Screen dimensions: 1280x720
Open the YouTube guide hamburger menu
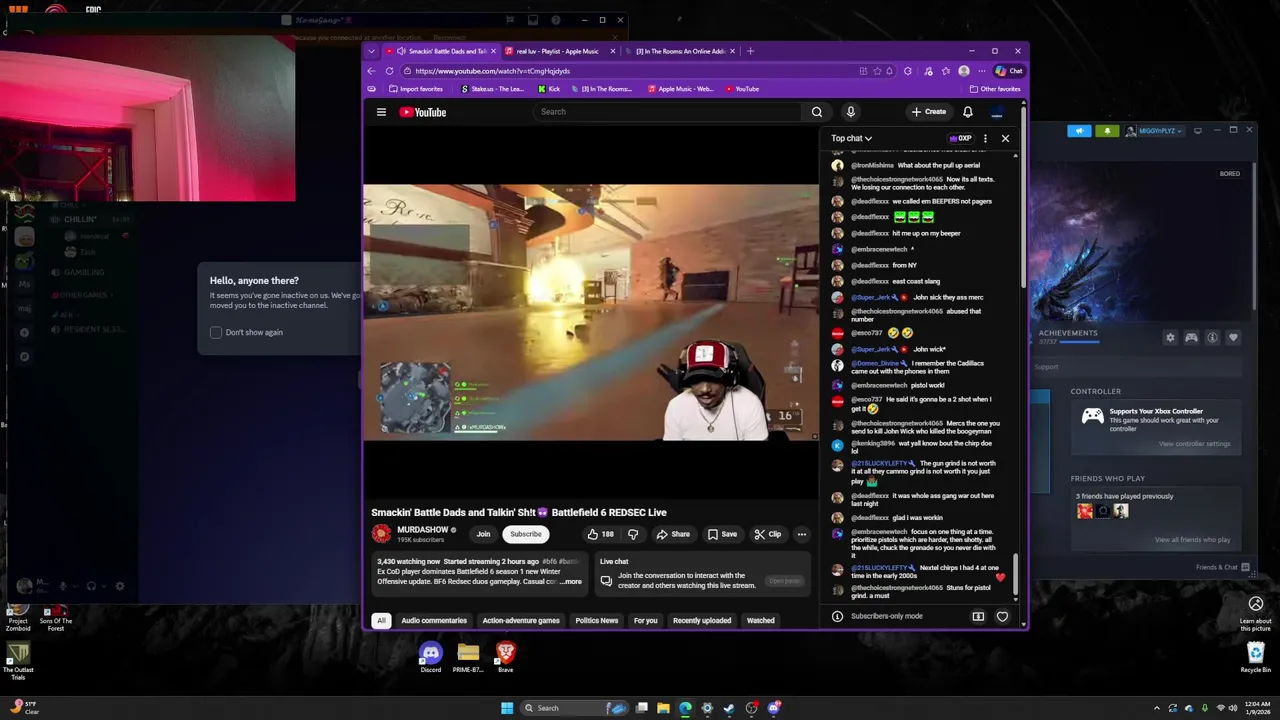tap(381, 112)
